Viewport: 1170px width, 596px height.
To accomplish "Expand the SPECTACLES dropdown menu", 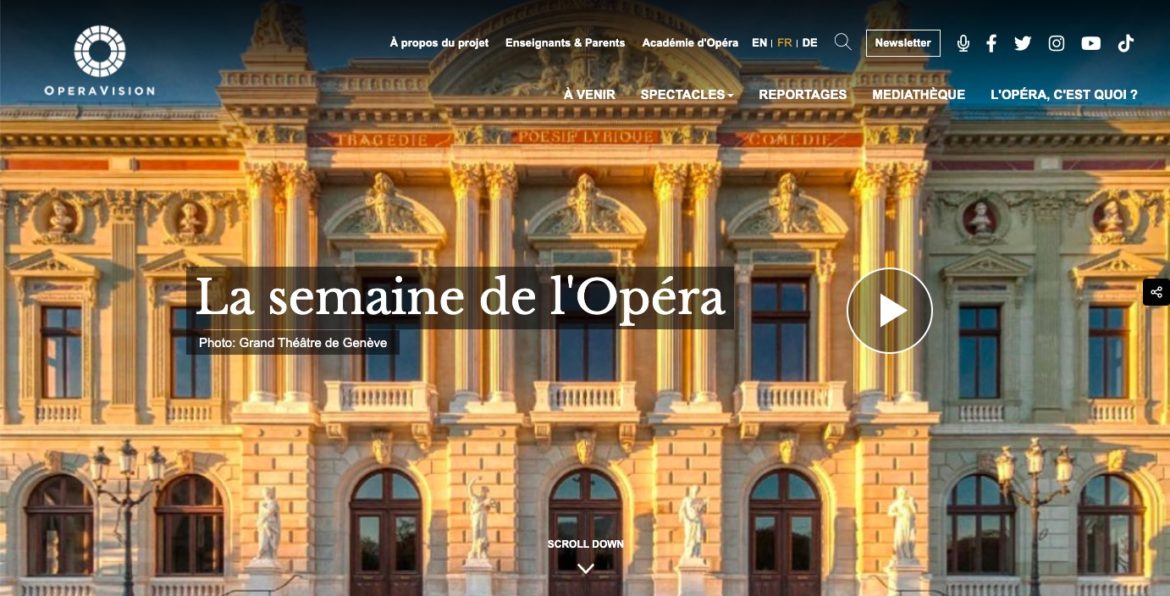I will coord(686,95).
